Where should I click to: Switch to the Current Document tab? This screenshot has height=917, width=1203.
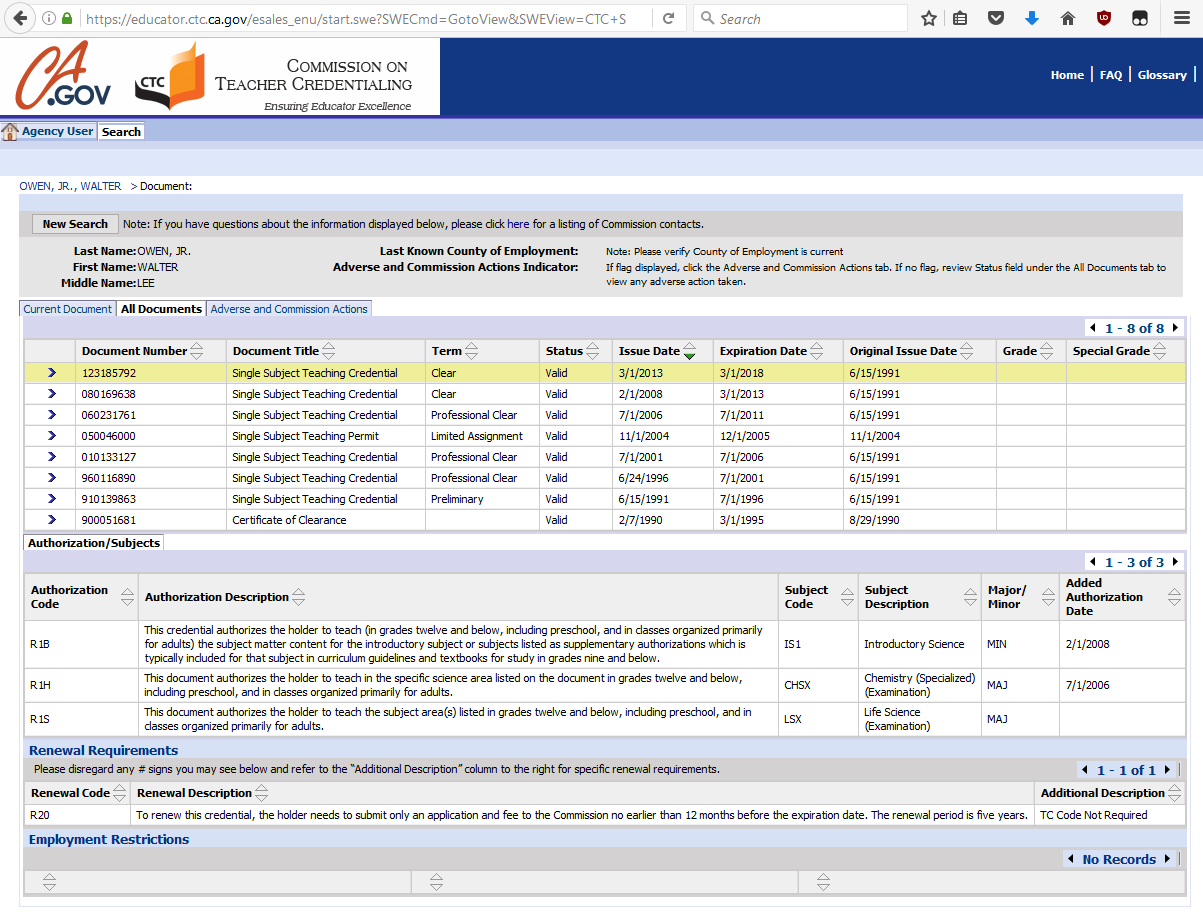click(x=68, y=309)
